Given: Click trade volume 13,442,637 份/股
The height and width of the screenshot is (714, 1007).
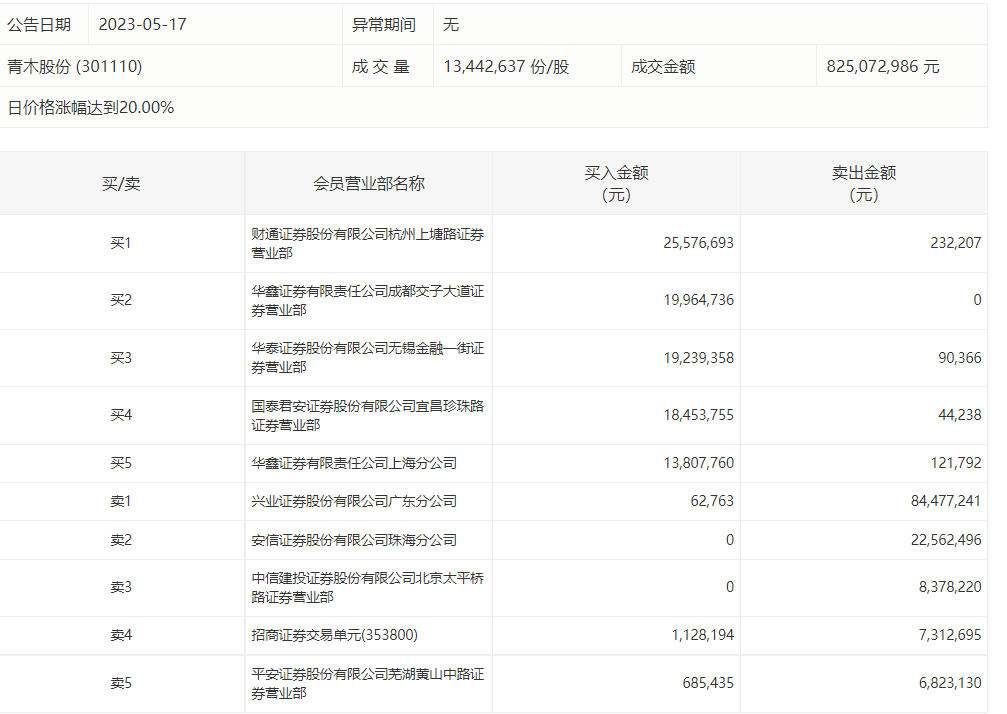Looking at the screenshot, I should 506,66.
